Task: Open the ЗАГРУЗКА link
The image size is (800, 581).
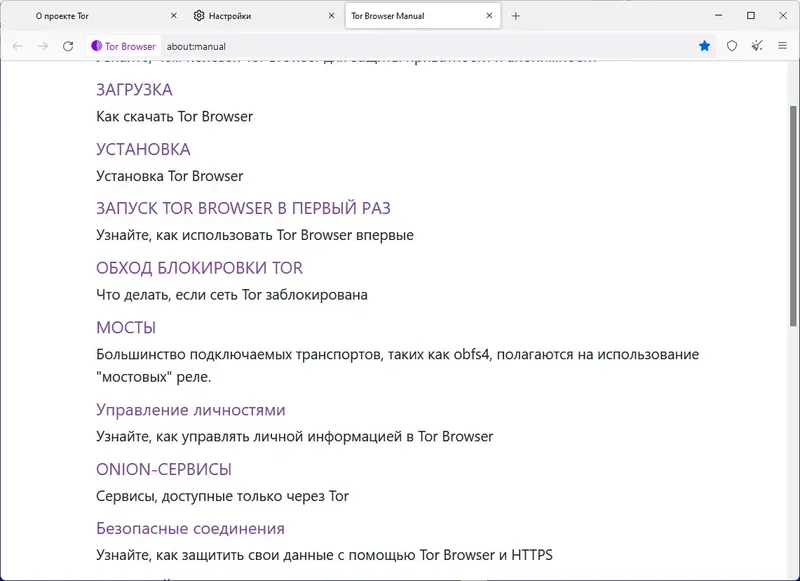Action: [134, 90]
